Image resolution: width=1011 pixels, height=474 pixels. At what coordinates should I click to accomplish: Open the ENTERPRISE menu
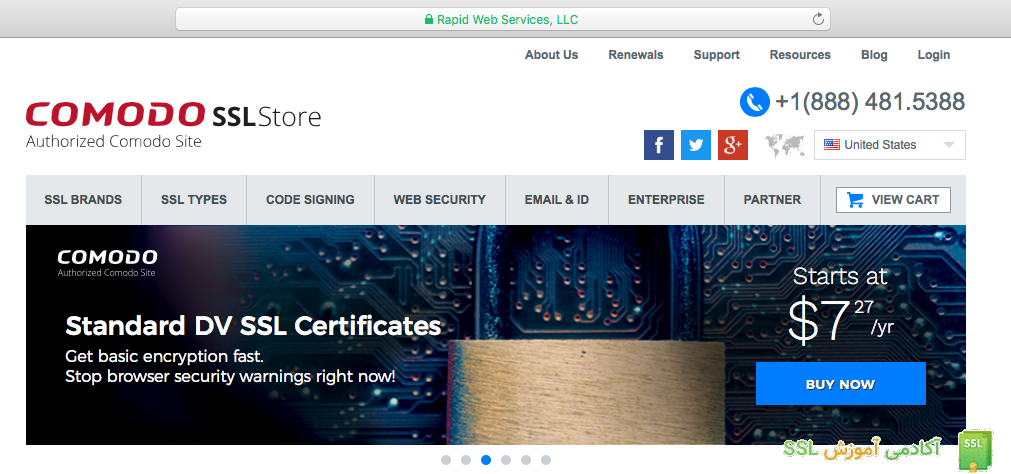(x=666, y=200)
